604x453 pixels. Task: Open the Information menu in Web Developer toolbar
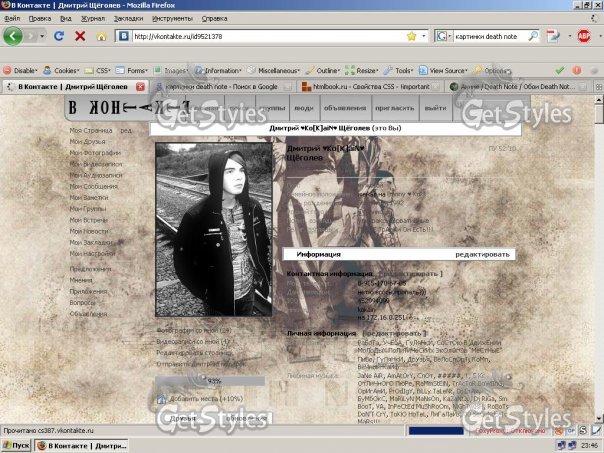tap(218, 70)
